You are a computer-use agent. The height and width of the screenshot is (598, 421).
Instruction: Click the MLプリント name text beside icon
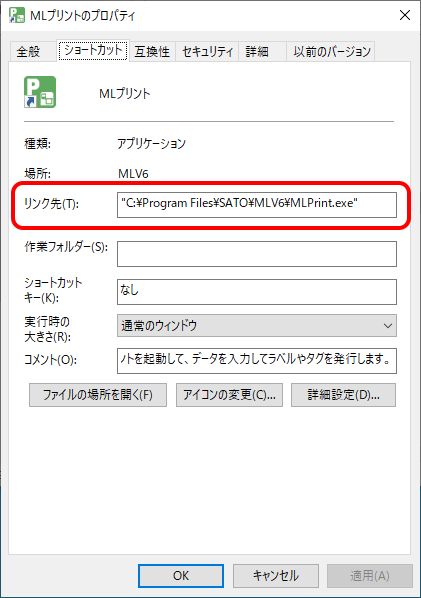coord(125,93)
